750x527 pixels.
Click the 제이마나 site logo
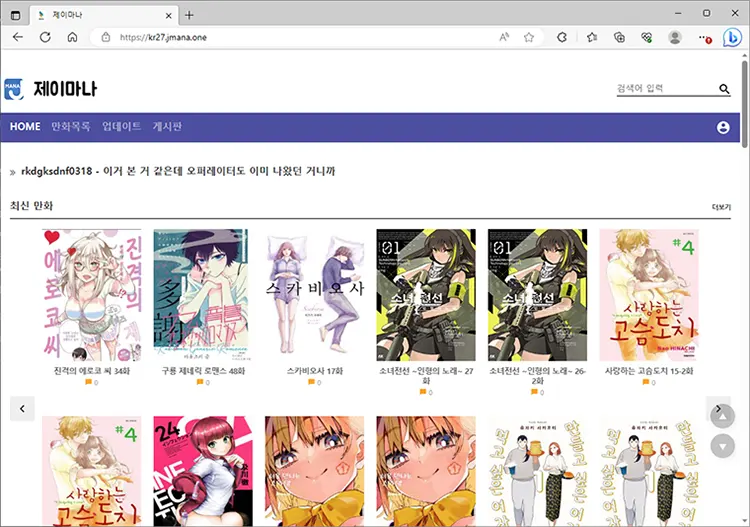coord(50,89)
